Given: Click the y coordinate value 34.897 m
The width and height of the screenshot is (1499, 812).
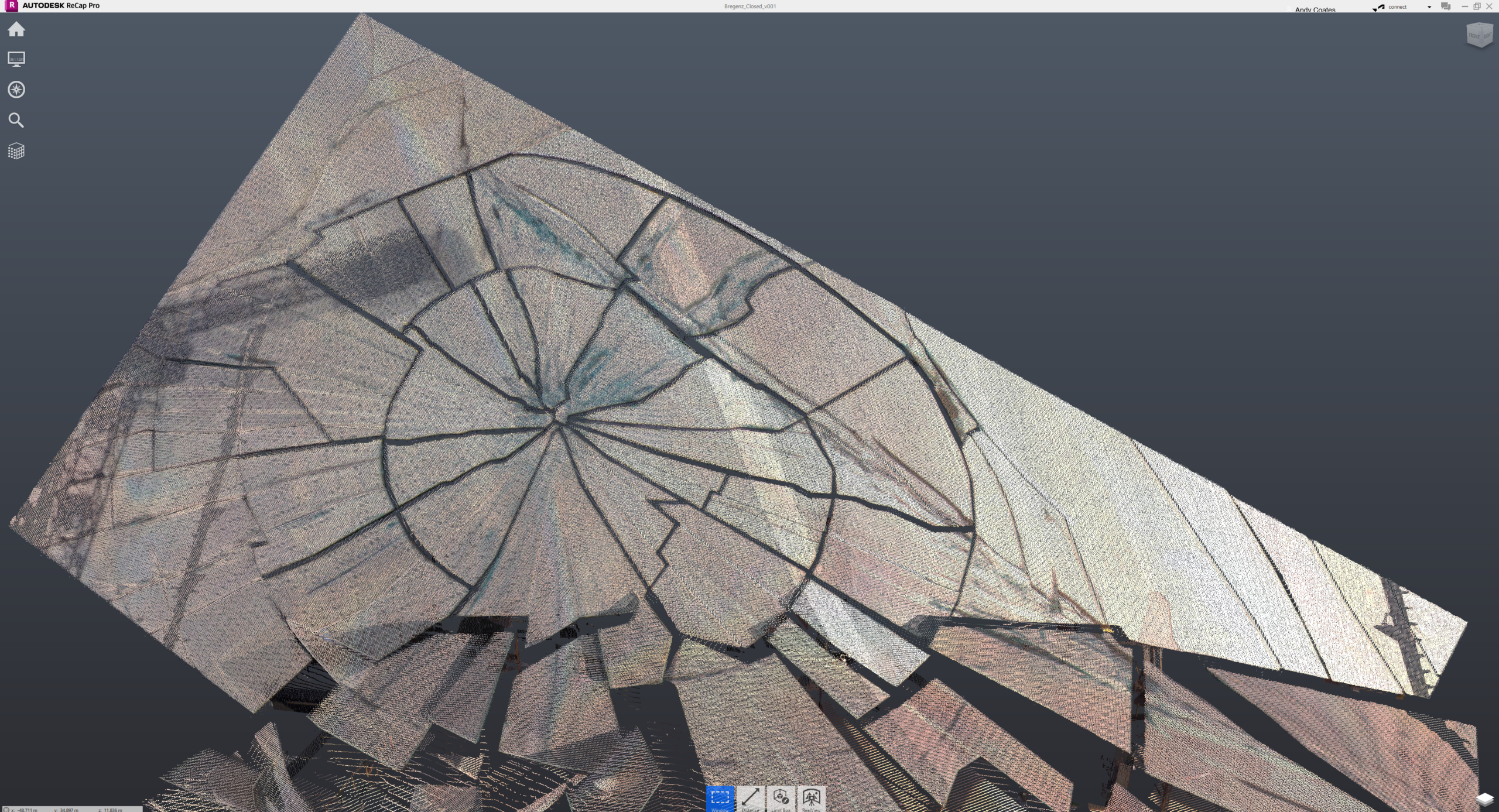Looking at the screenshot, I should [70, 810].
